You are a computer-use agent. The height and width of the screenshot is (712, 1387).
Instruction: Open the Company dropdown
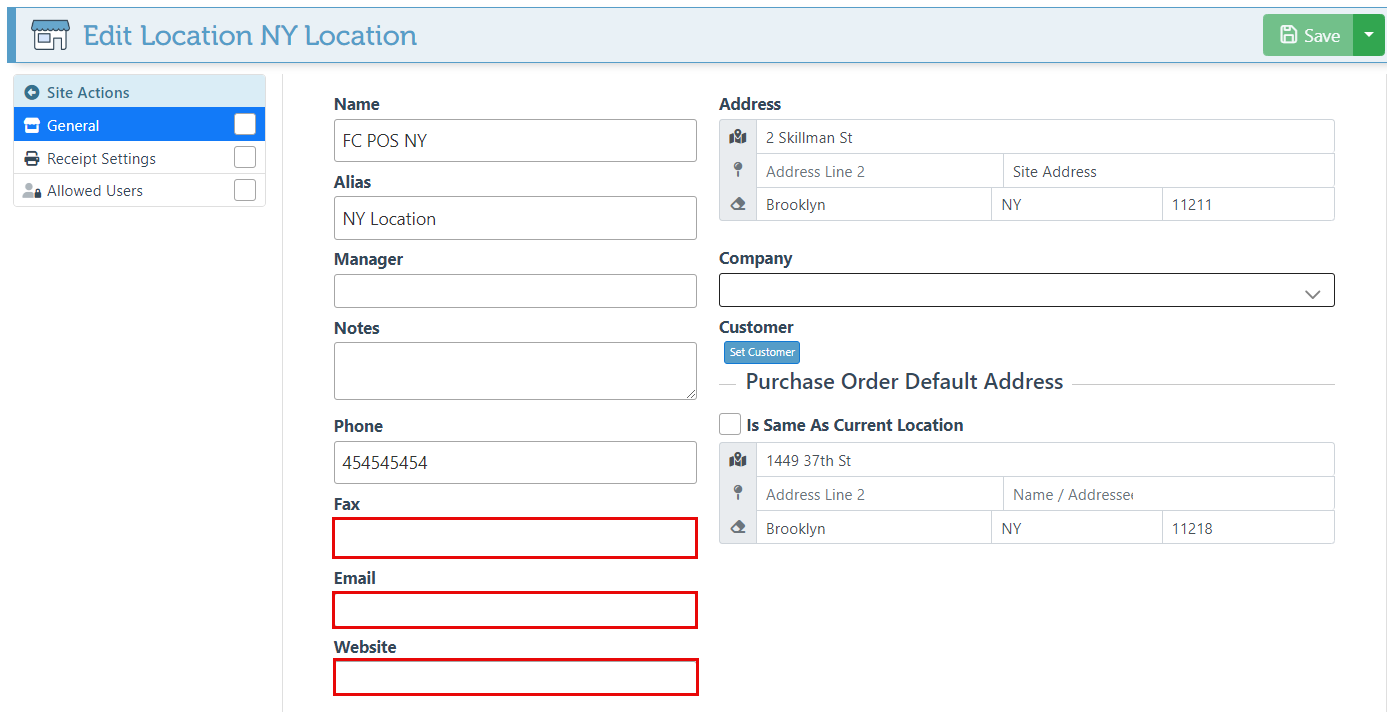pyautogui.click(x=1026, y=290)
